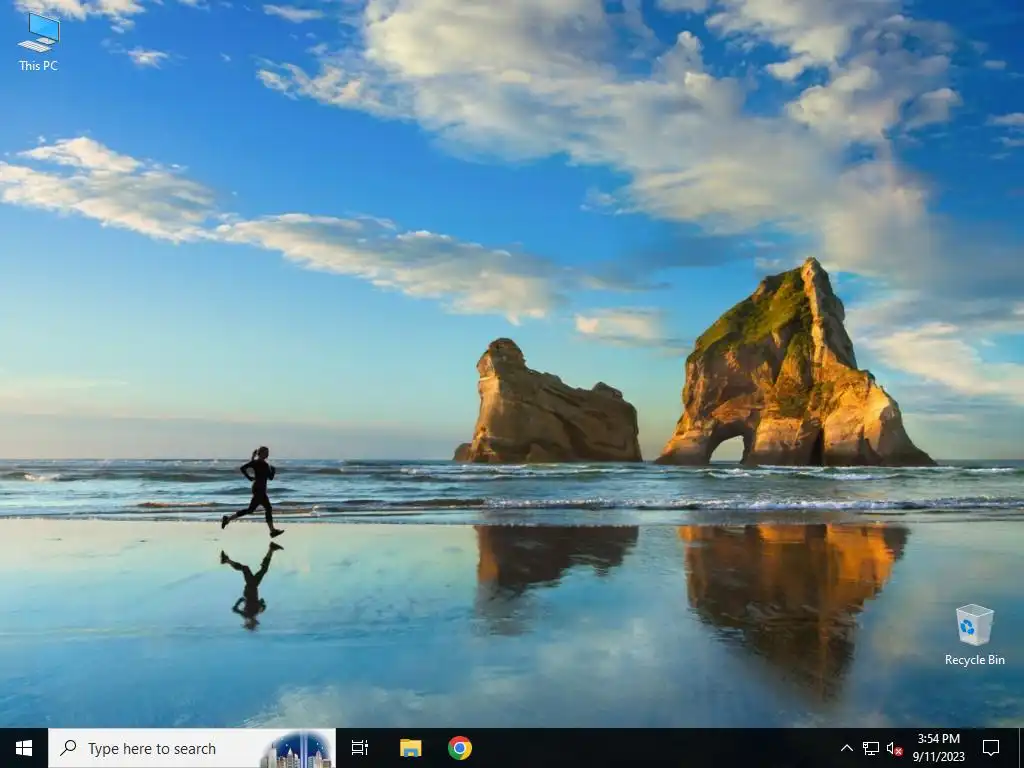Open the network status tray icon
The width and height of the screenshot is (1024, 768).
871,748
